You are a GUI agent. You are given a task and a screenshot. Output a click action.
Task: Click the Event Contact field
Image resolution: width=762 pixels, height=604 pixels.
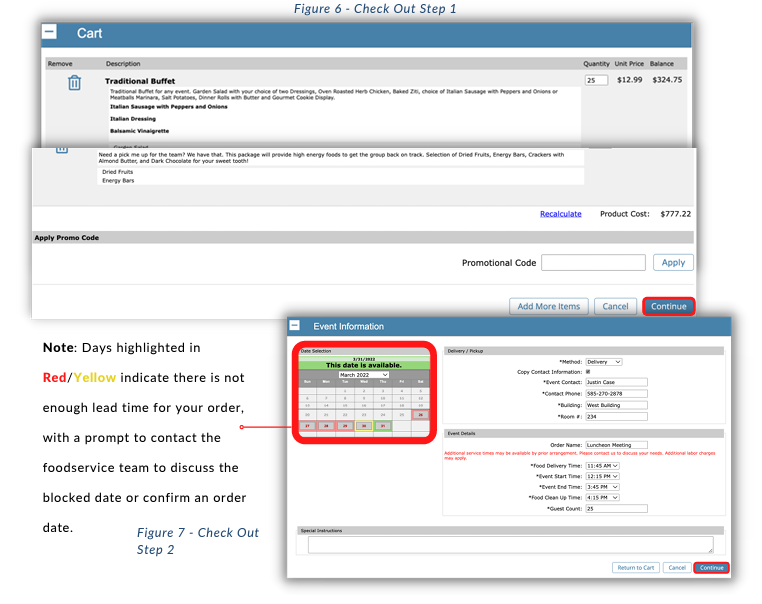pos(616,382)
